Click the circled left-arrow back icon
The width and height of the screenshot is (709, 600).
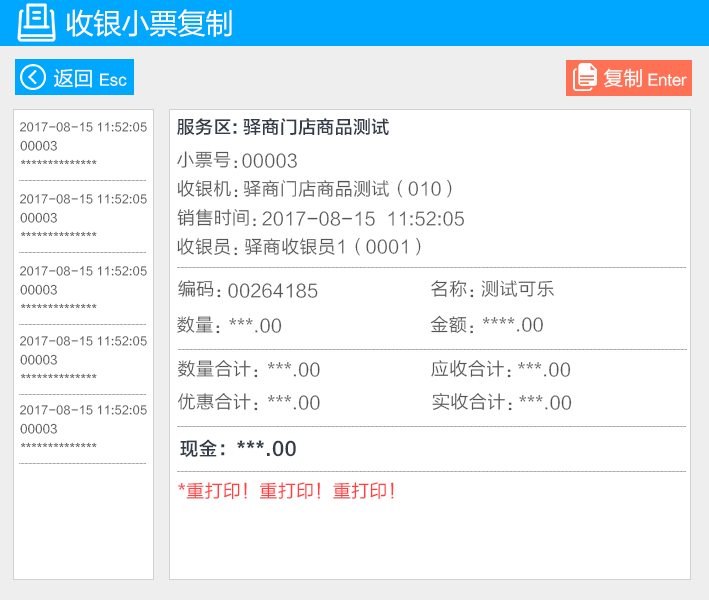(34, 78)
